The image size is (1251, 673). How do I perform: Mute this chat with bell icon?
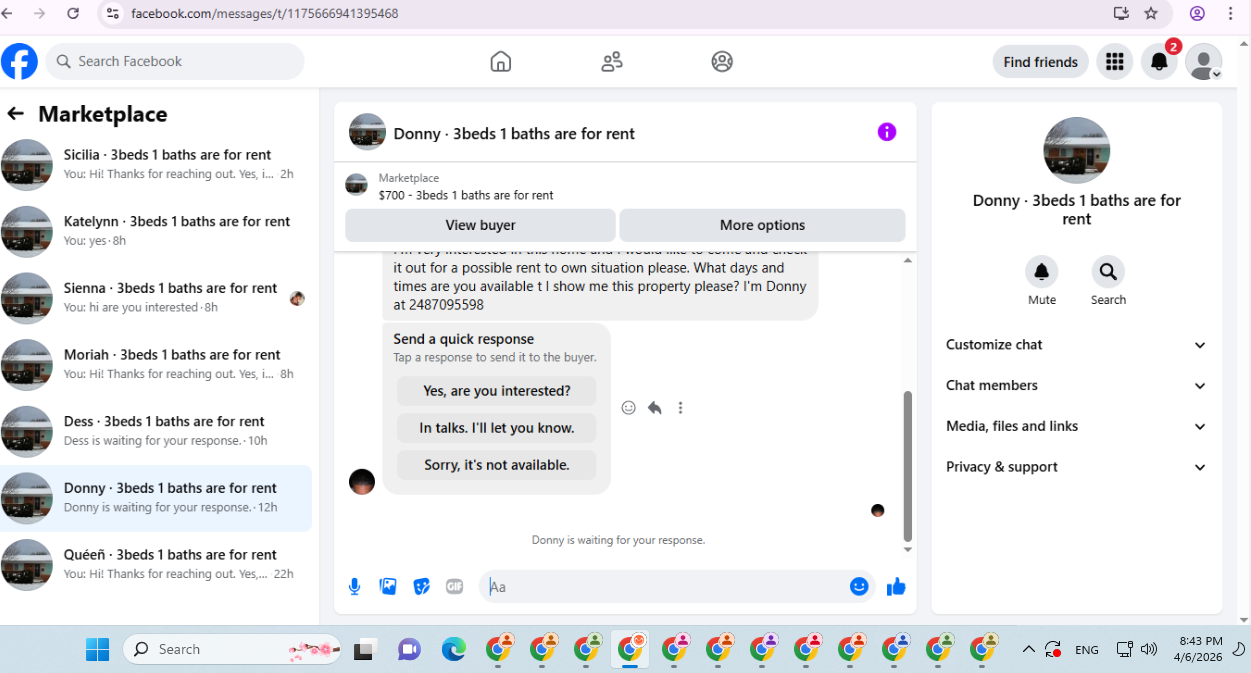[1042, 272]
